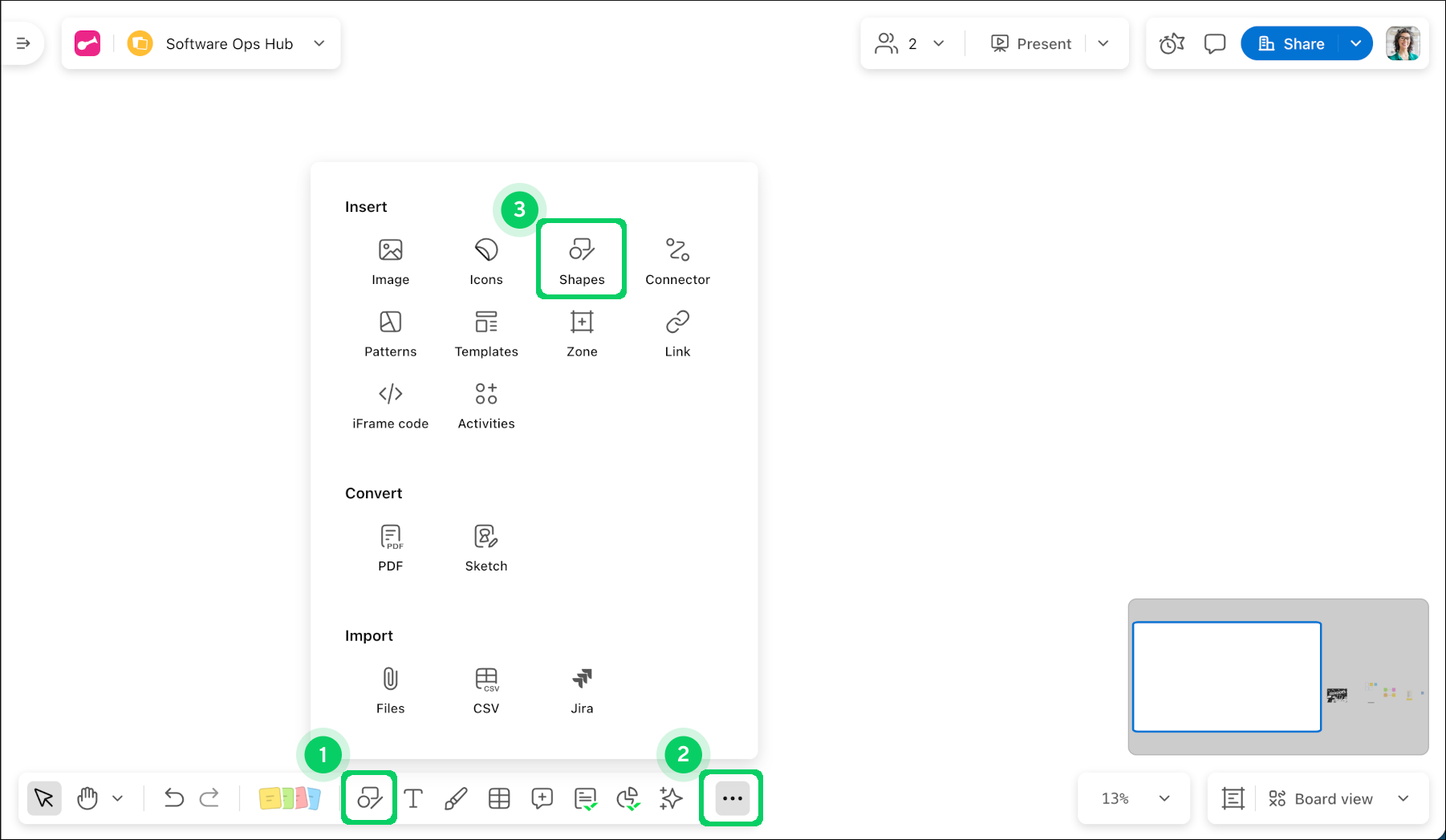Pick the pen drawing tool
The width and height of the screenshot is (1446, 840).
point(456,798)
